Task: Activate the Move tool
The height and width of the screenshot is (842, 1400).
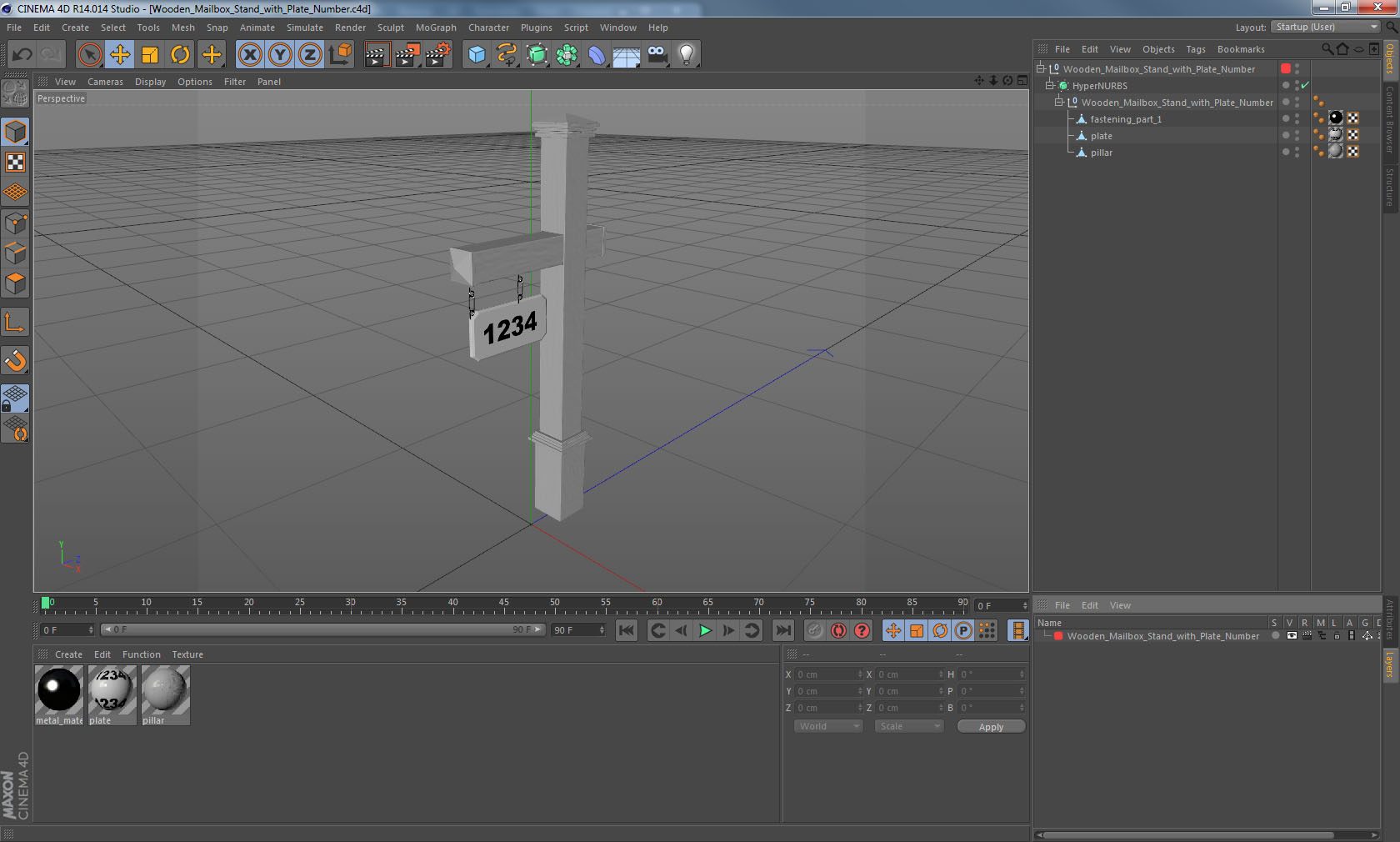Action: click(x=120, y=55)
